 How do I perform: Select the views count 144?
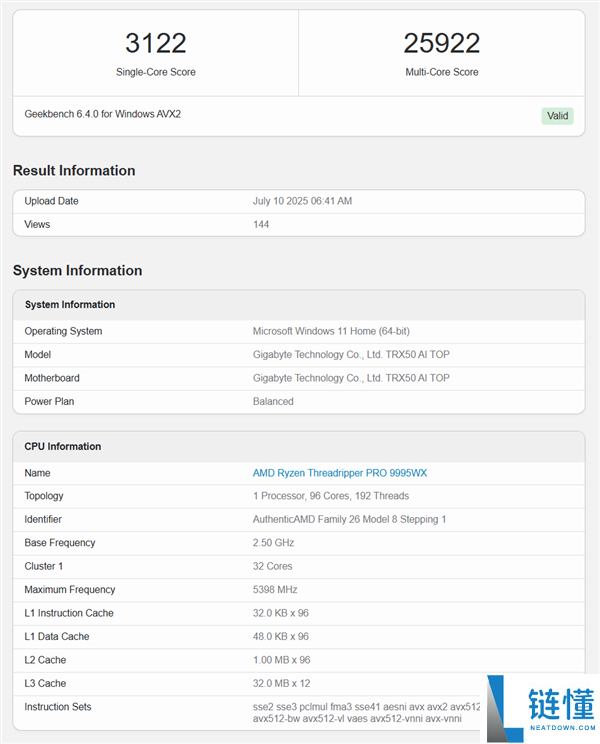pyautogui.click(x=261, y=224)
